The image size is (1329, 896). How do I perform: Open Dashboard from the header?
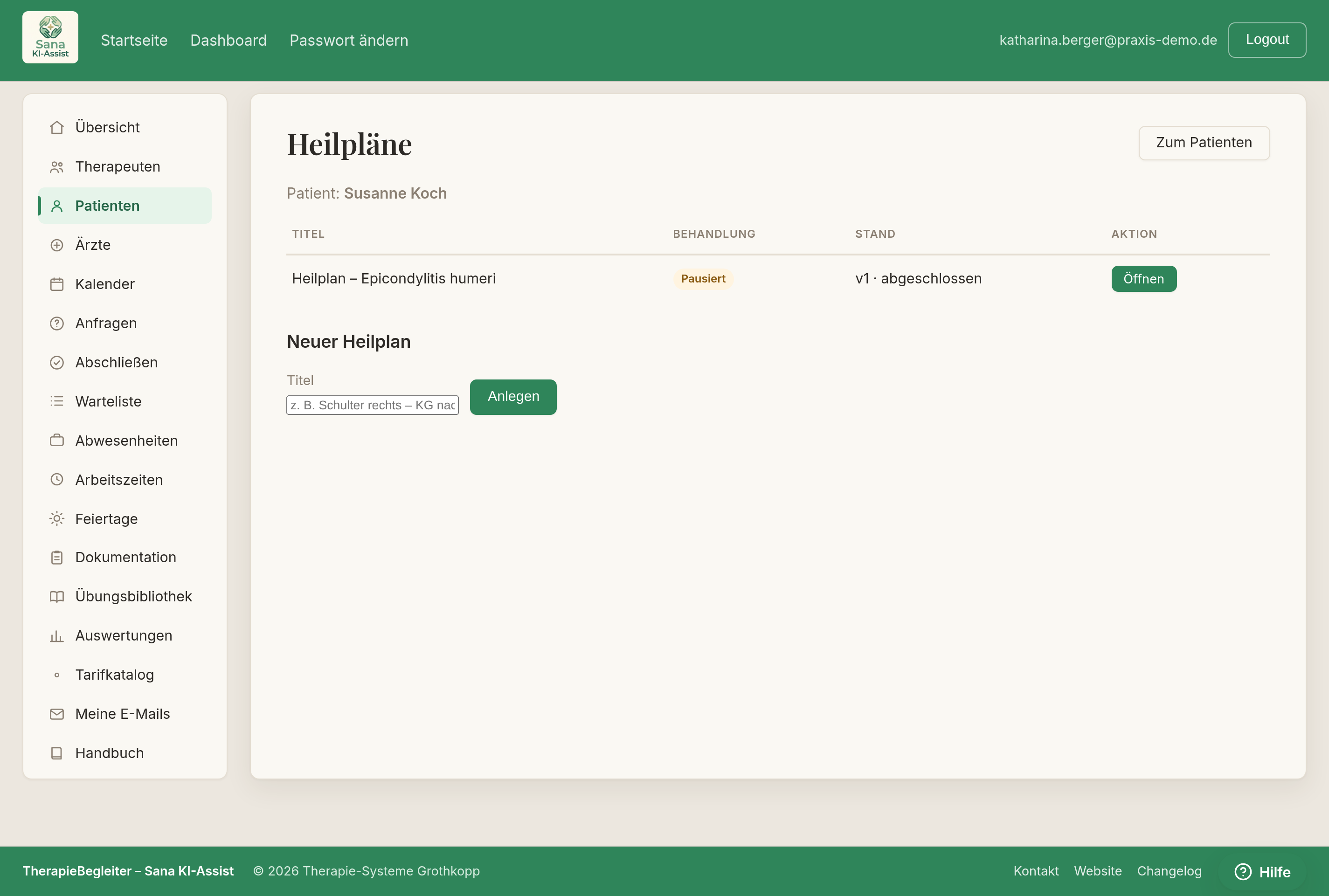point(228,40)
